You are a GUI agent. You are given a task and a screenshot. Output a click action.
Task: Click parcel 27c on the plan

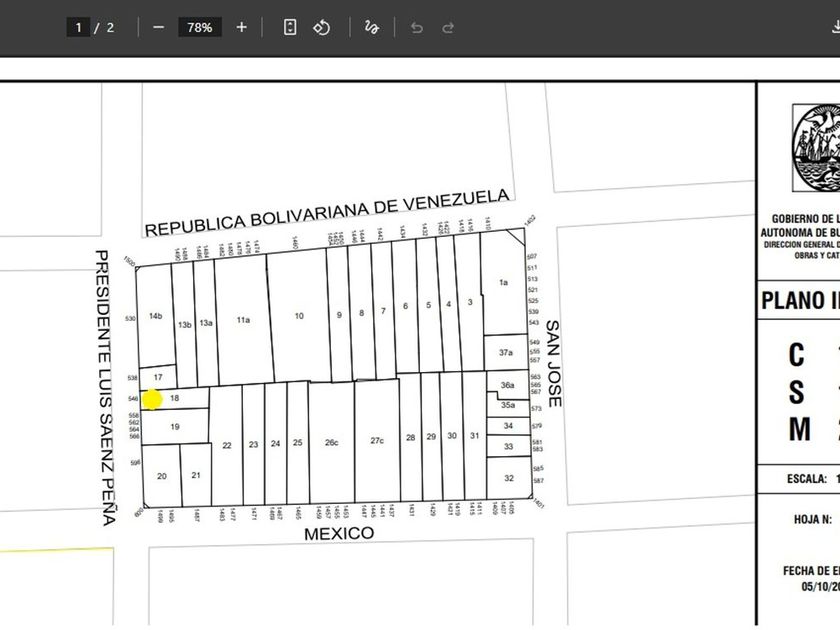coord(377,440)
